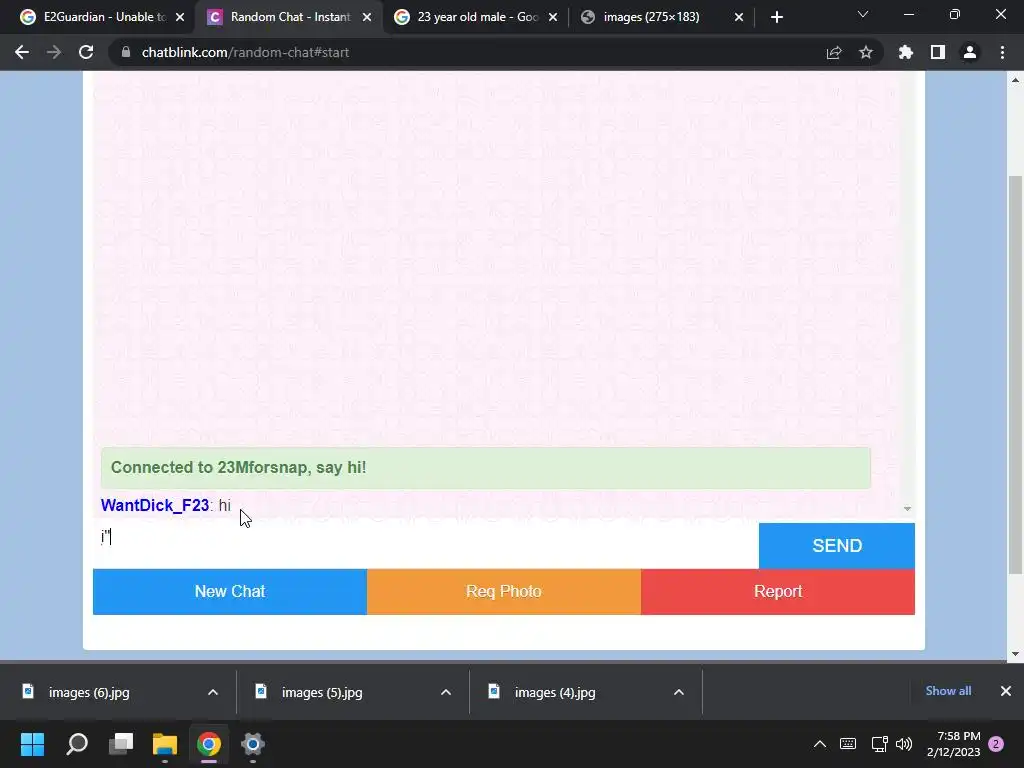
Task: Expand images (5).jpg download options
Action: point(446,692)
